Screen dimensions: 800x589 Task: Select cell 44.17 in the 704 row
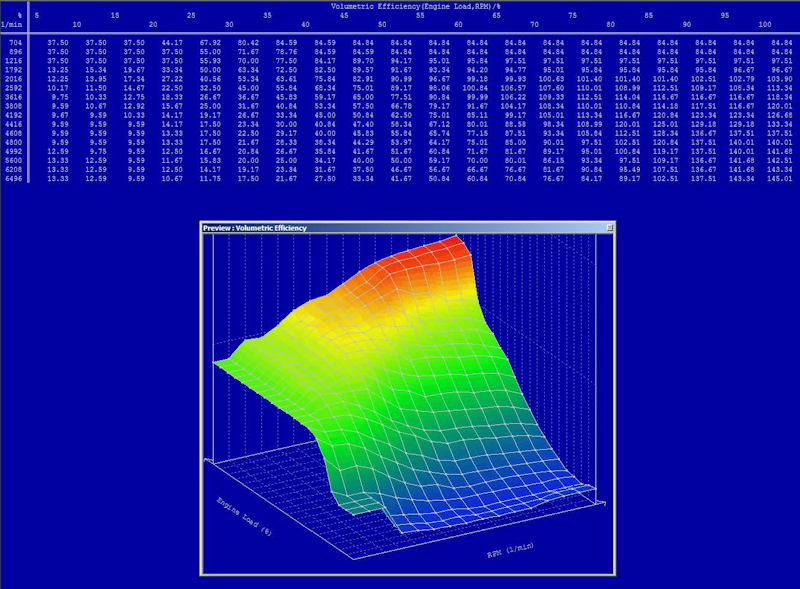pyautogui.click(x=172, y=43)
